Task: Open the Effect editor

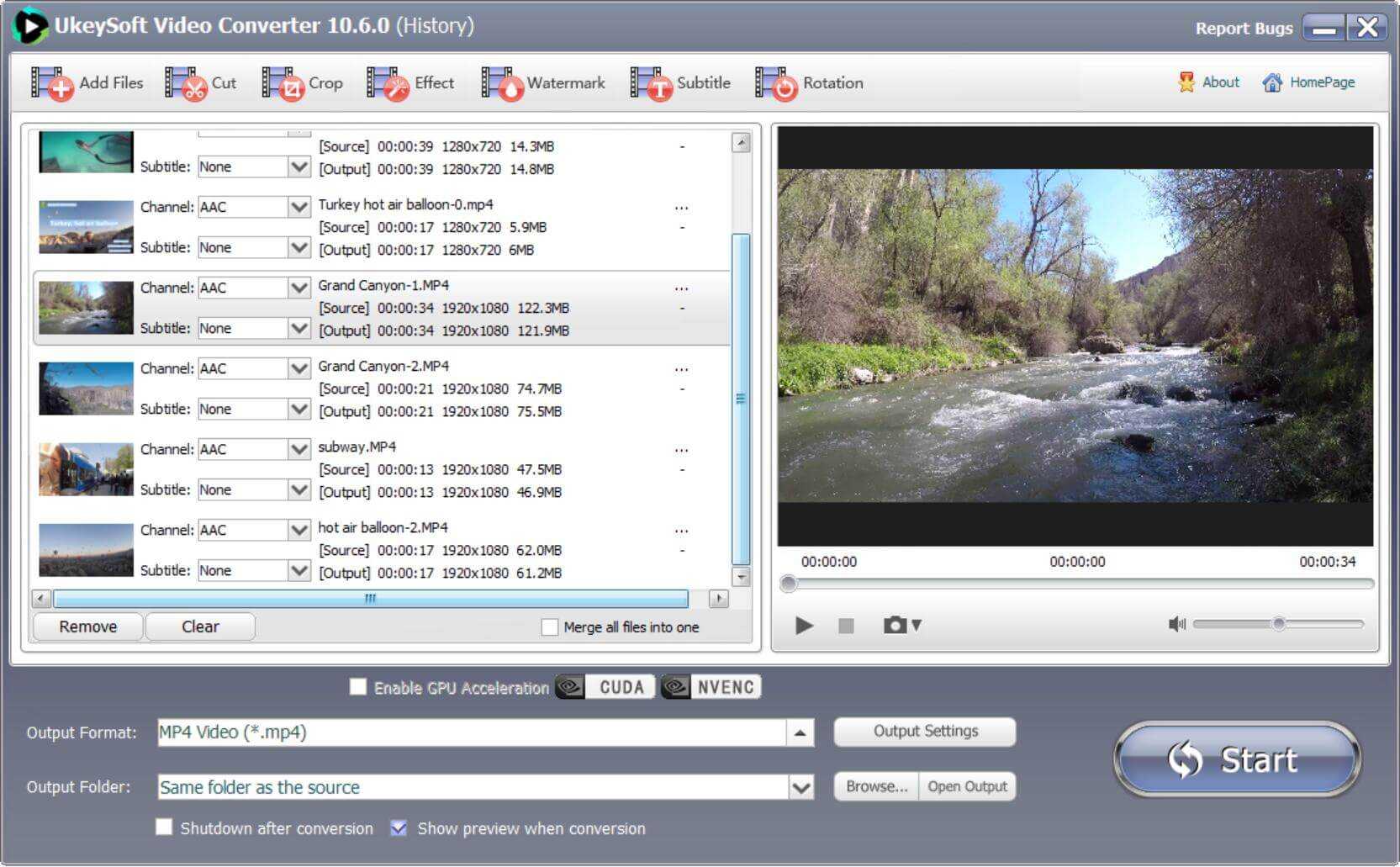Action: pyautogui.click(x=388, y=84)
